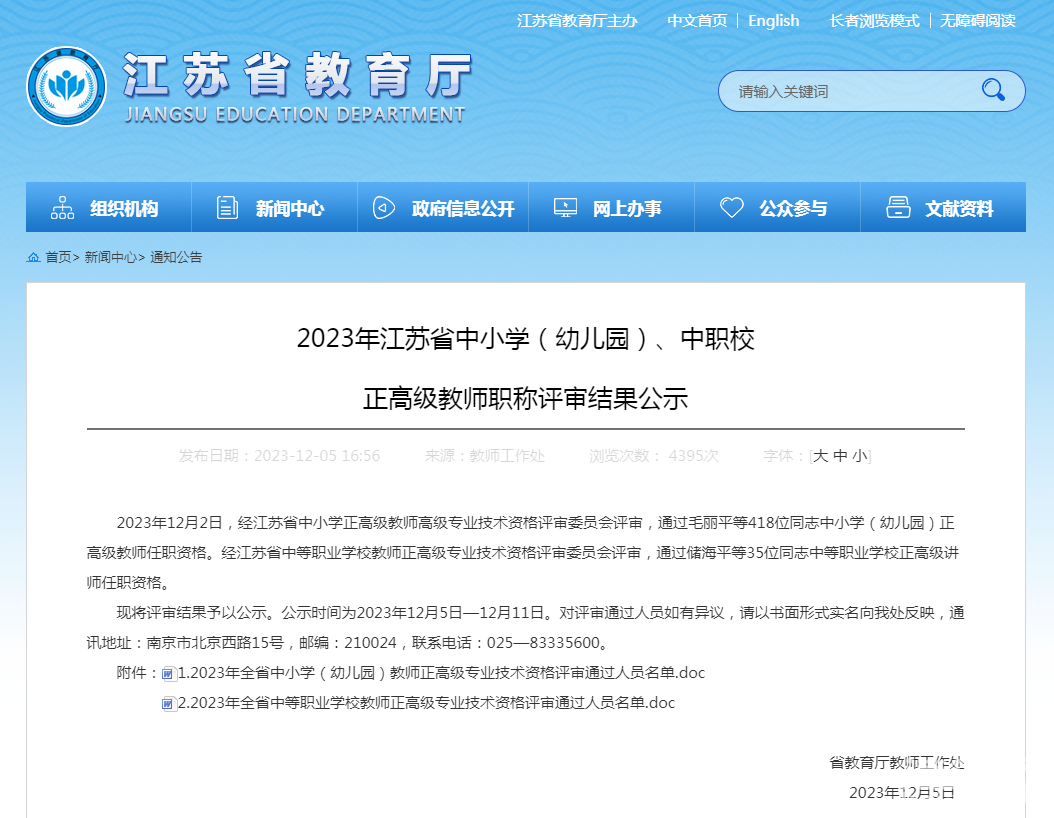
Task: Focus the 请输入关键词 search field
Action: tap(847, 91)
